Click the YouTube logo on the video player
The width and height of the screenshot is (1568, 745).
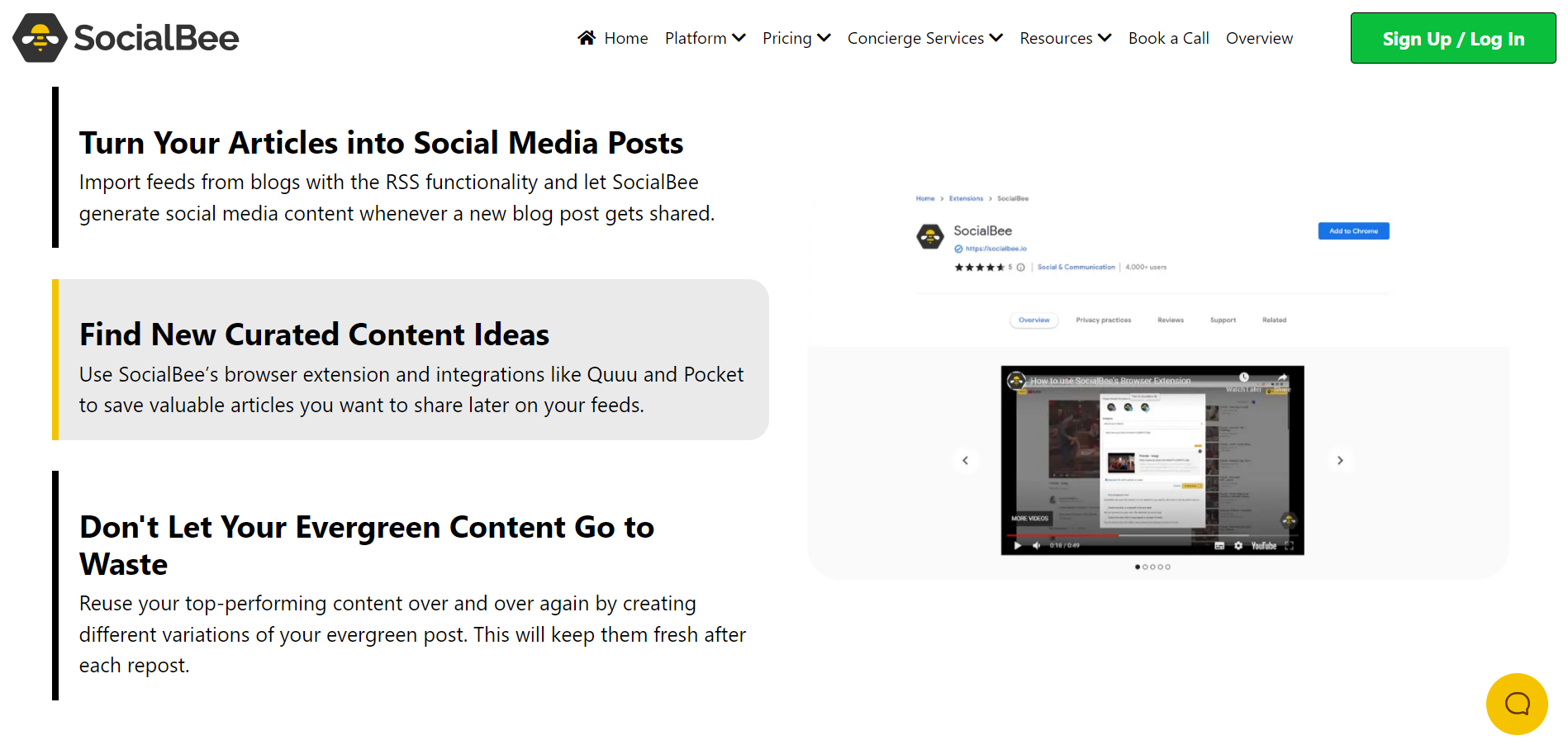point(1264,545)
